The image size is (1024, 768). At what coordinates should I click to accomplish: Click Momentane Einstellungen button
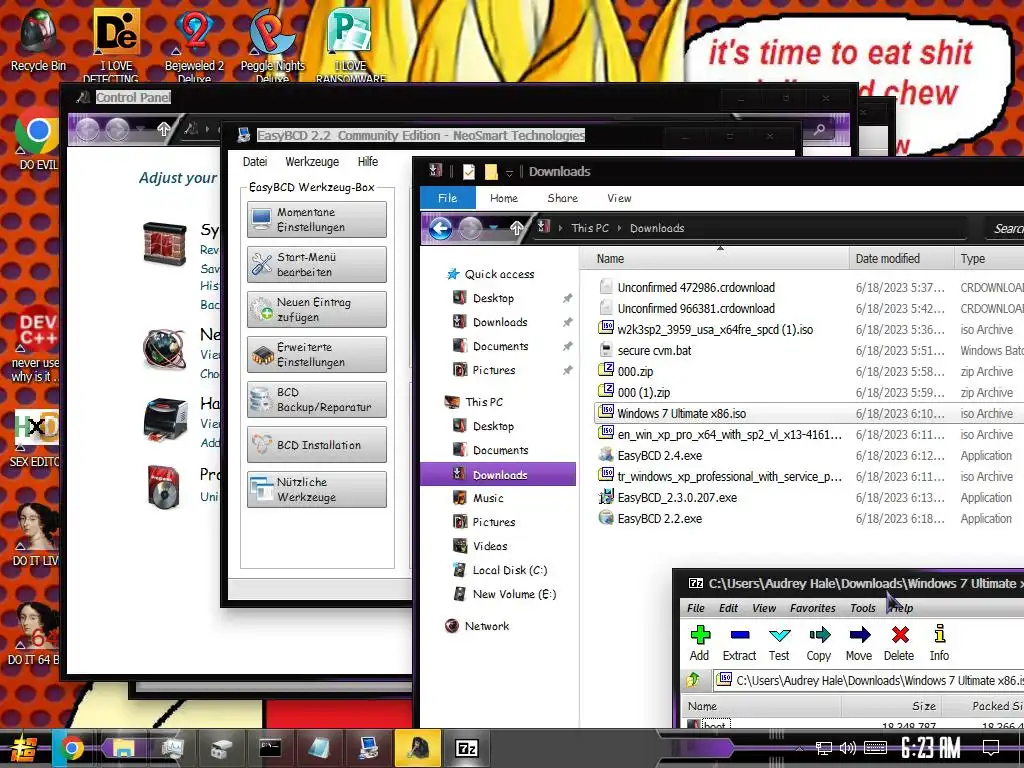click(x=317, y=219)
